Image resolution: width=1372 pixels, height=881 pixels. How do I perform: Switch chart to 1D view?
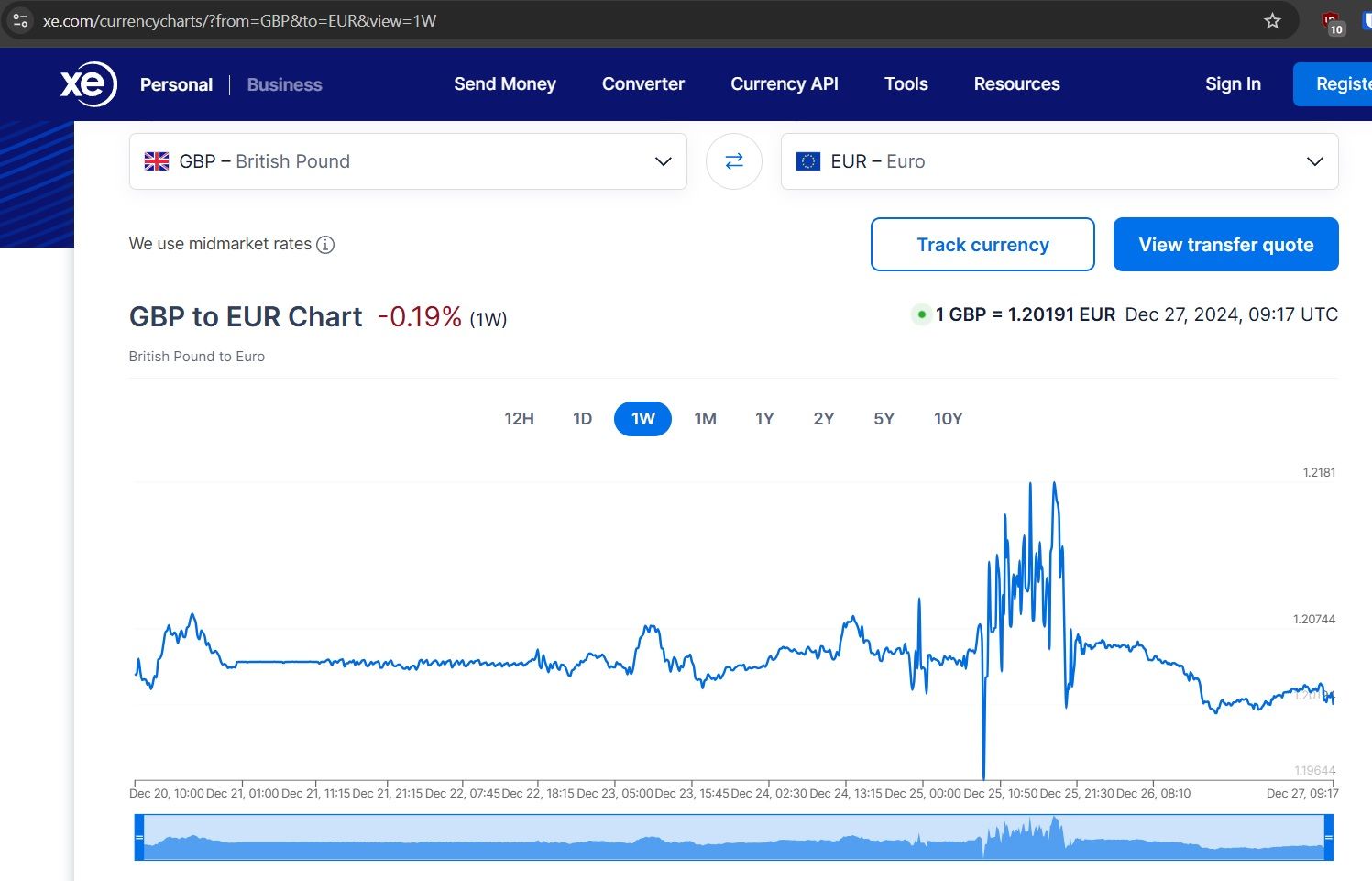point(582,419)
